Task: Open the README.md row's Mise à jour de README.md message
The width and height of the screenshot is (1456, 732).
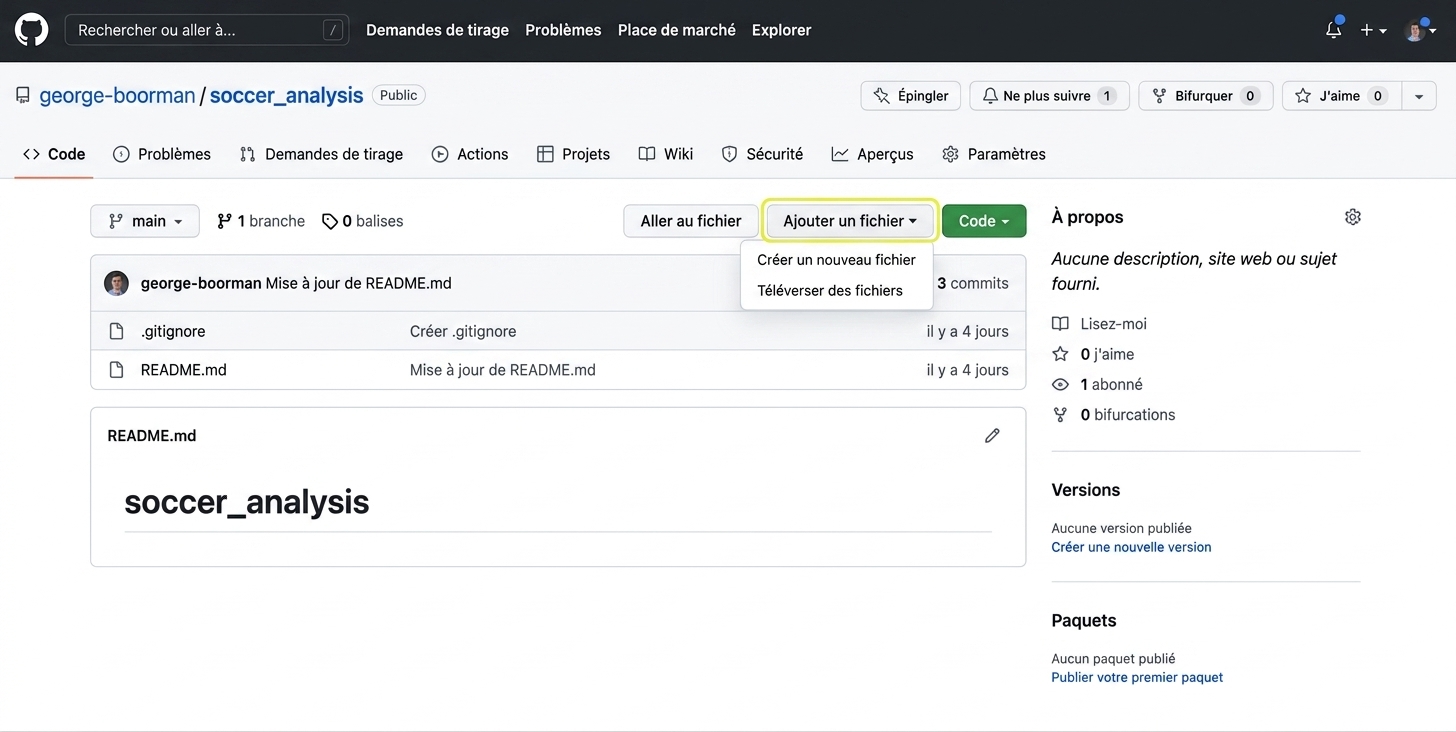Action: (x=503, y=370)
